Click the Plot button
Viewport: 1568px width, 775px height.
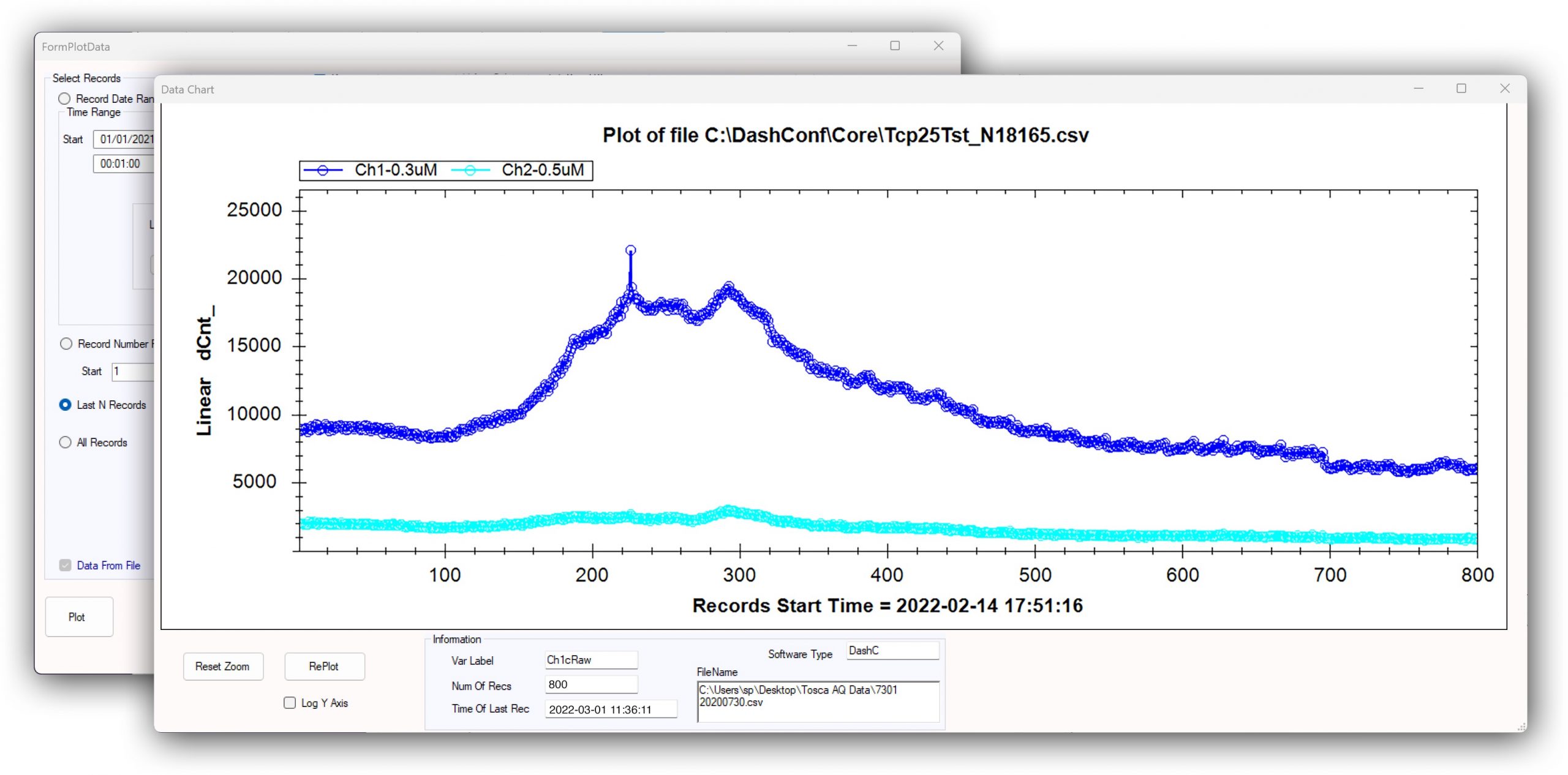click(x=78, y=616)
